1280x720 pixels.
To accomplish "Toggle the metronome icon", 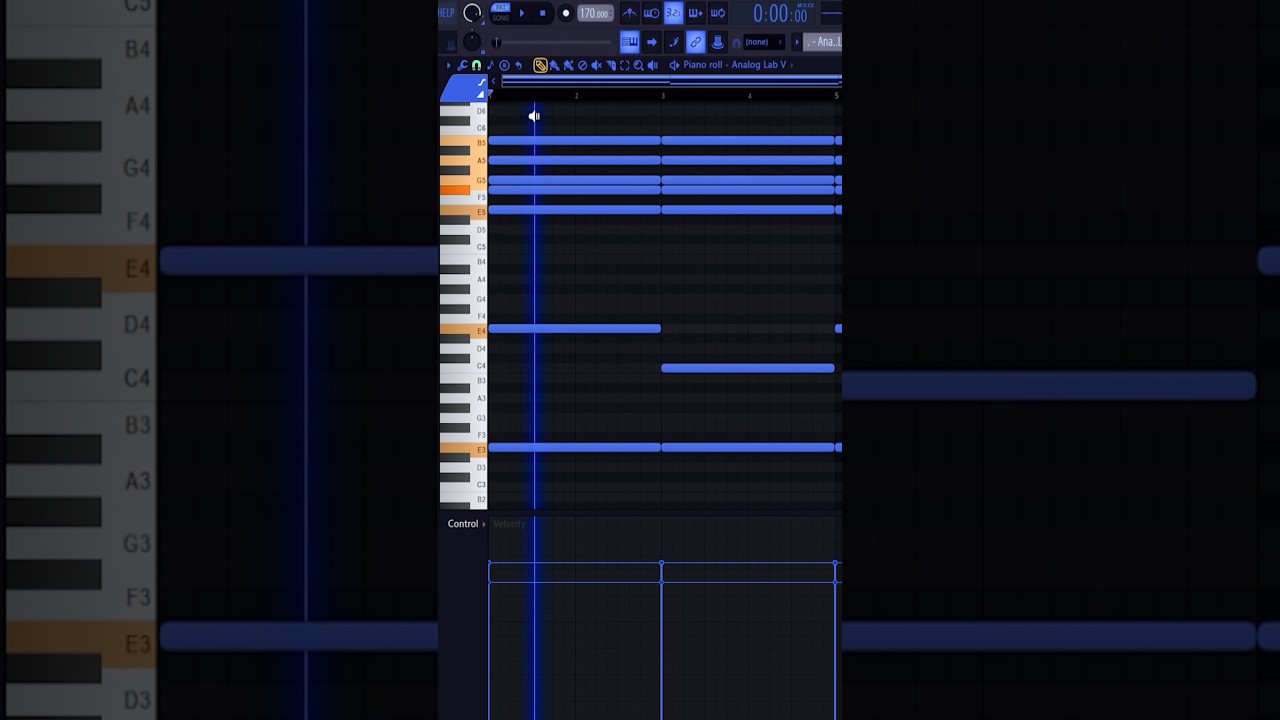I will 630,13.
